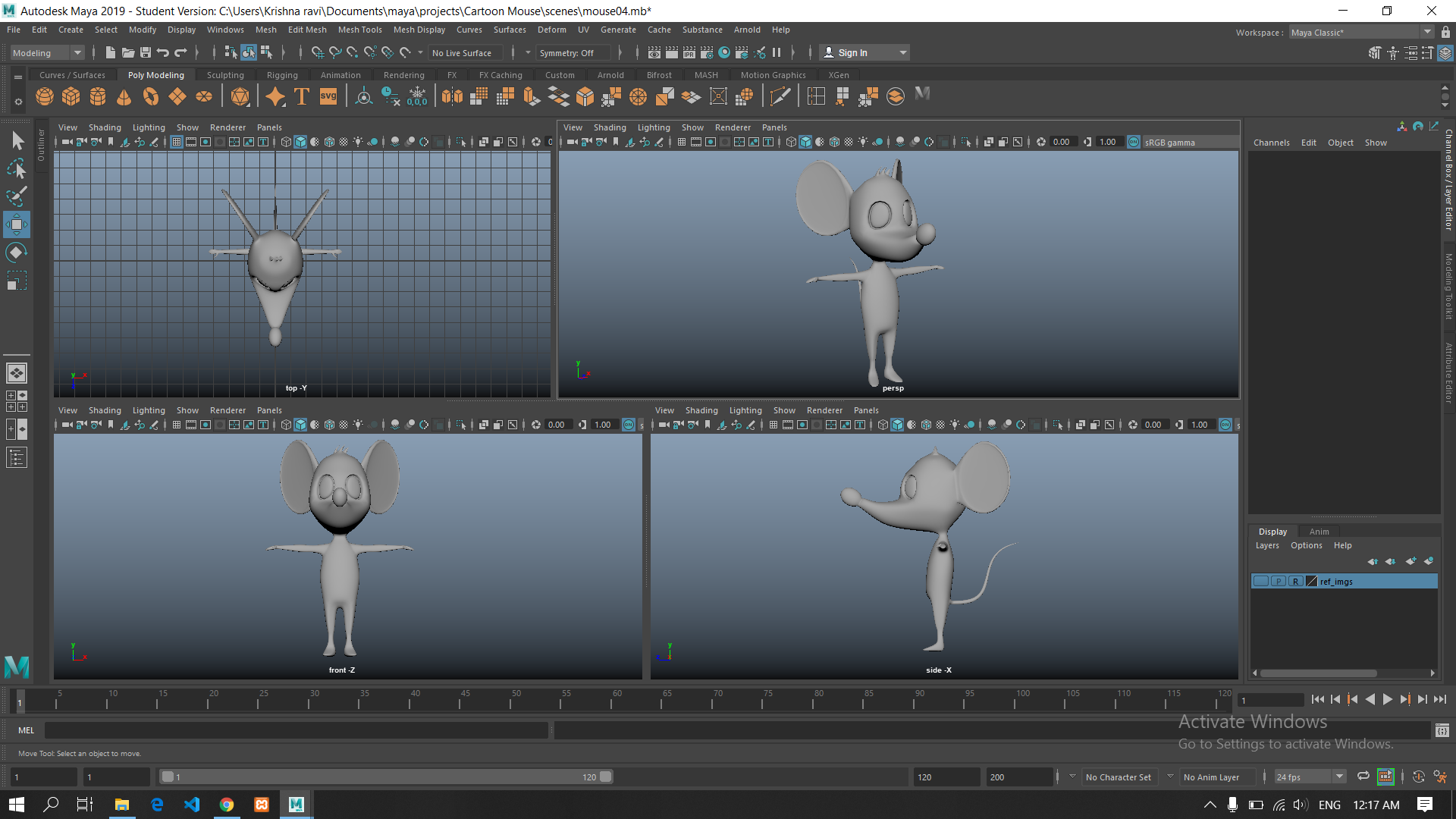This screenshot has width=1456, height=819.
Task: Toggle the R reference box of ref_imgs
Action: point(1296,582)
